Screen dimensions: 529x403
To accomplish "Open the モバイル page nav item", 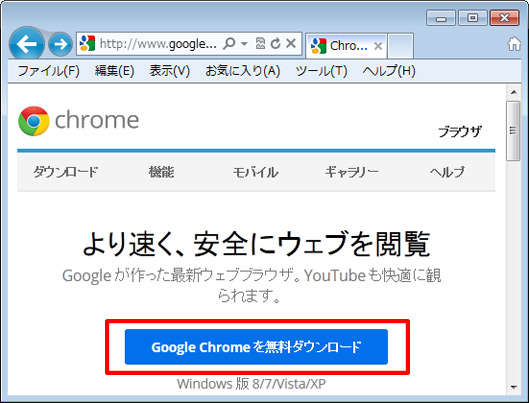I will [x=255, y=172].
